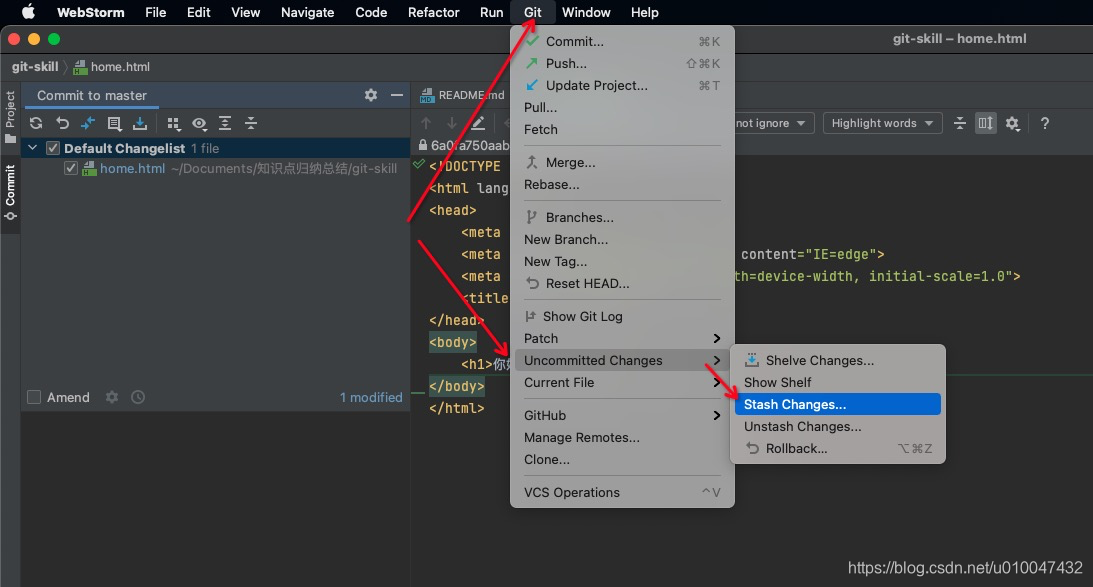Open the 'Highlight words' dropdown

[x=882, y=123]
